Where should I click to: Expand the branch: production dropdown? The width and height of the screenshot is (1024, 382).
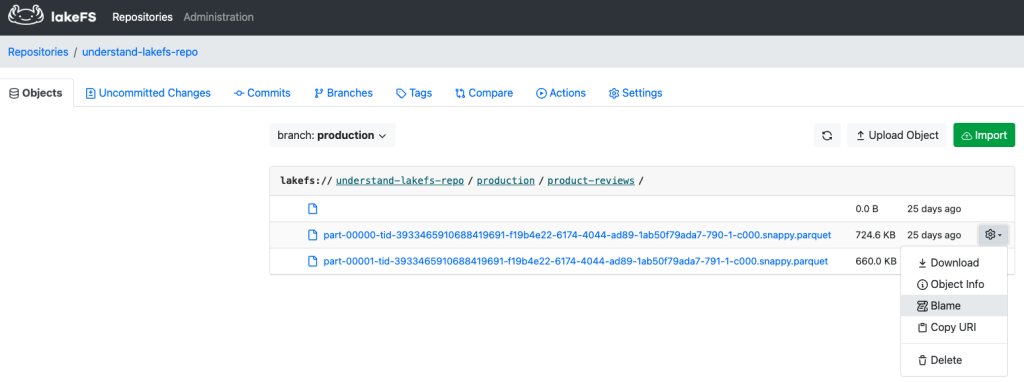pos(332,136)
